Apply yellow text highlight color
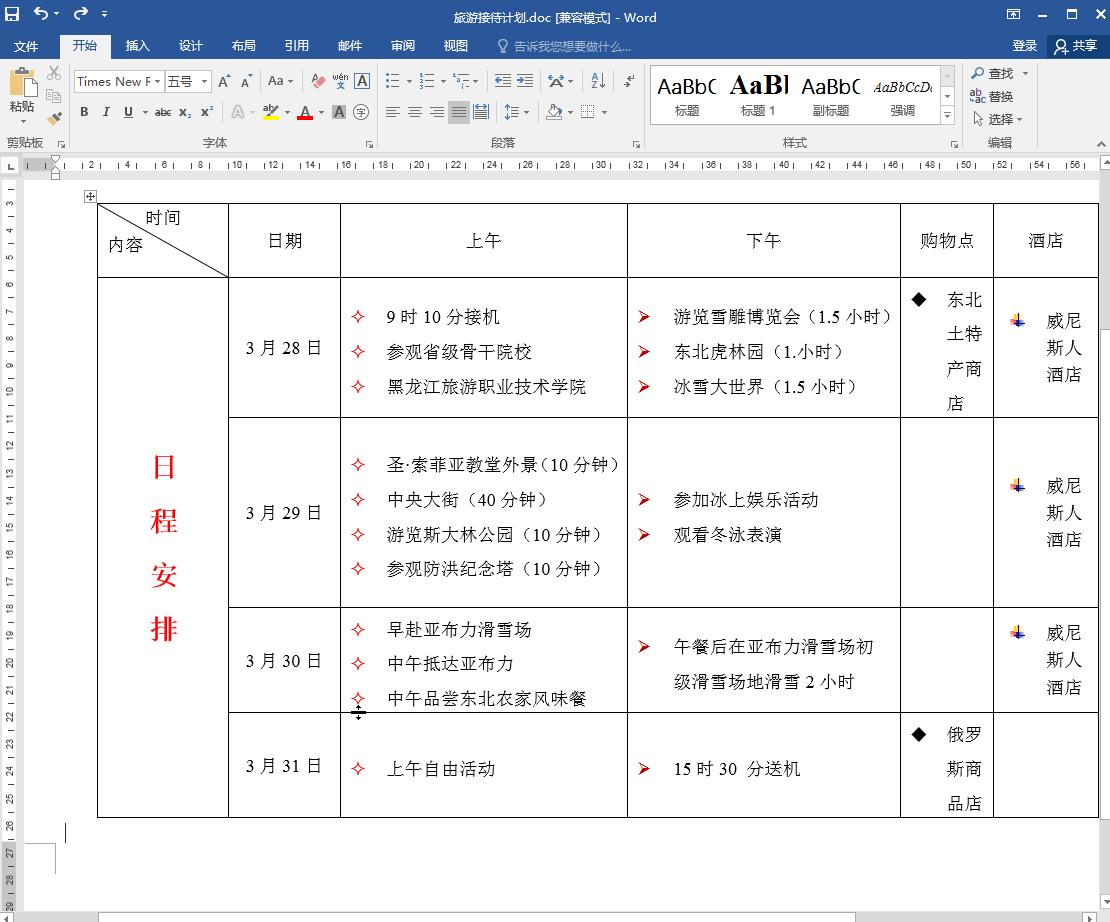Screen dimensions: 1110x922 (x=270, y=111)
